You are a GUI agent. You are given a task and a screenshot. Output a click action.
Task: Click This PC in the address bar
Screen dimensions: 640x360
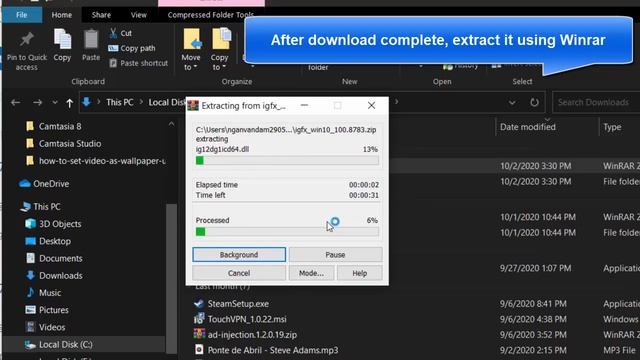pos(120,102)
